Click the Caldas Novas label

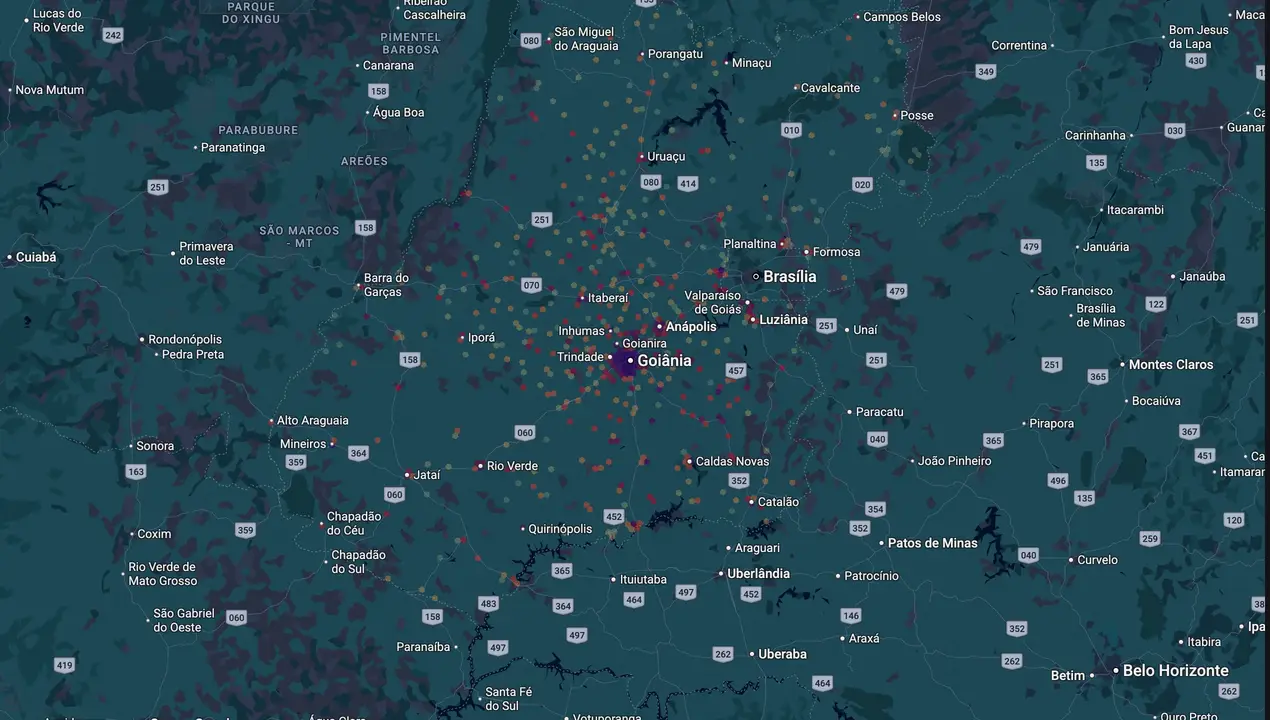pos(732,462)
